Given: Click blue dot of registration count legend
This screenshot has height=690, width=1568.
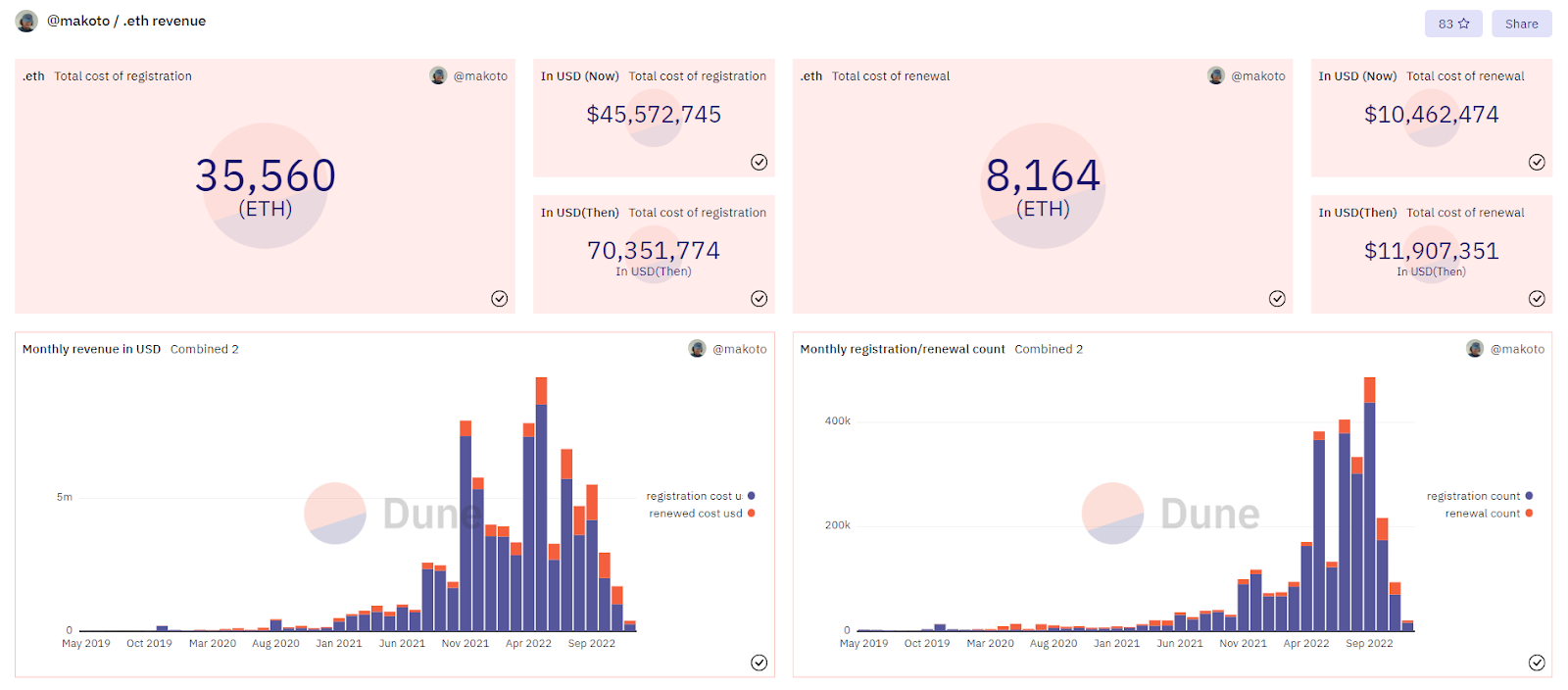Looking at the screenshot, I should (1529, 496).
